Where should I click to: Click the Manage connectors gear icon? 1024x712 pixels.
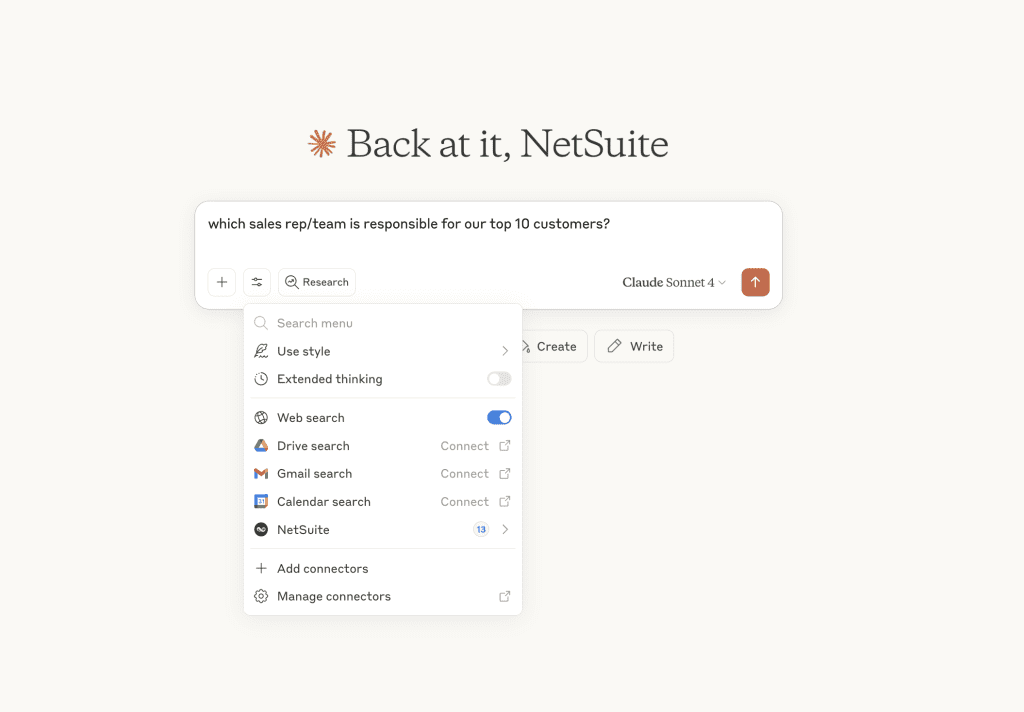tap(262, 596)
